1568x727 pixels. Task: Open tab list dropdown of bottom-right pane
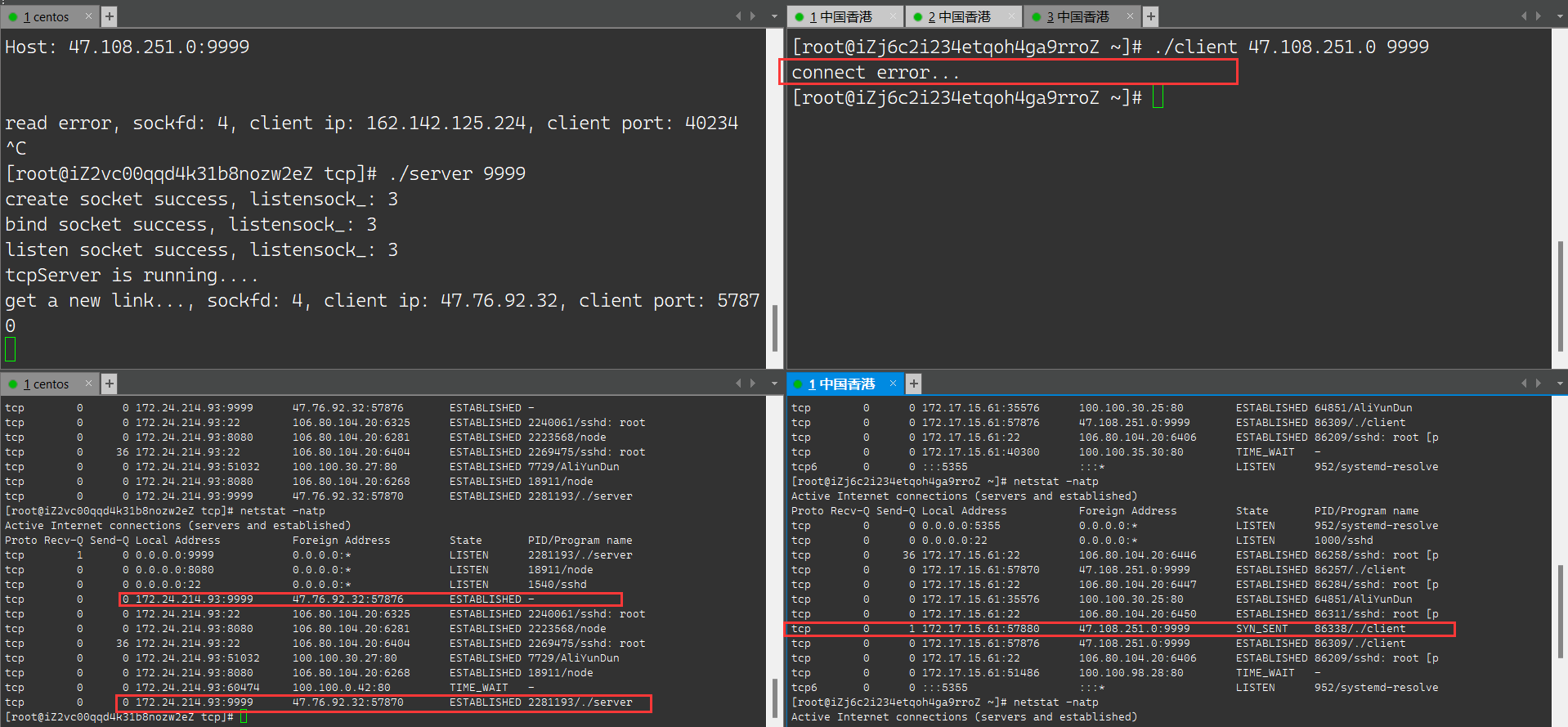tap(1560, 384)
